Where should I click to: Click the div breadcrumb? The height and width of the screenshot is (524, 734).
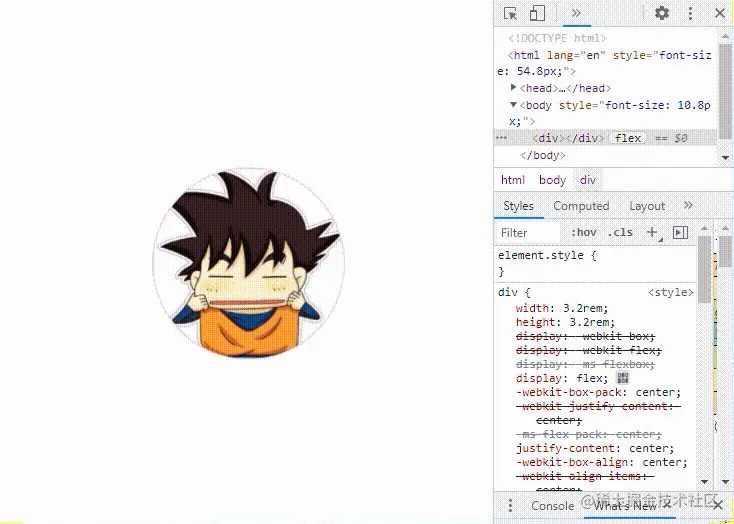[x=587, y=180]
